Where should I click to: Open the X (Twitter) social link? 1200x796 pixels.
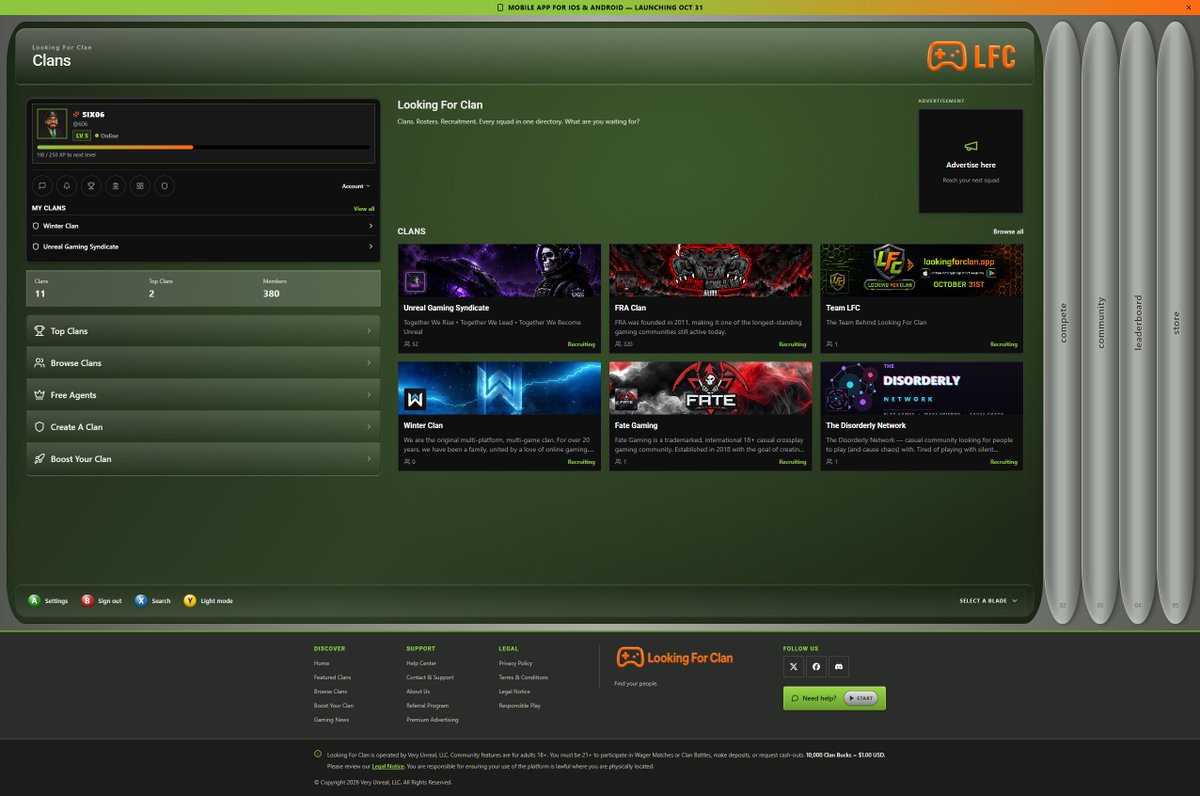coord(793,666)
